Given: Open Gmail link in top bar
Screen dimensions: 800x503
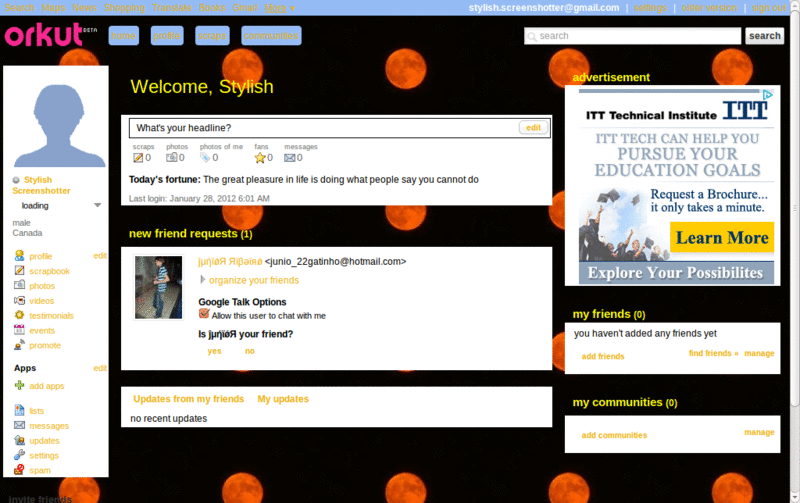Looking at the screenshot, I should point(244,8).
